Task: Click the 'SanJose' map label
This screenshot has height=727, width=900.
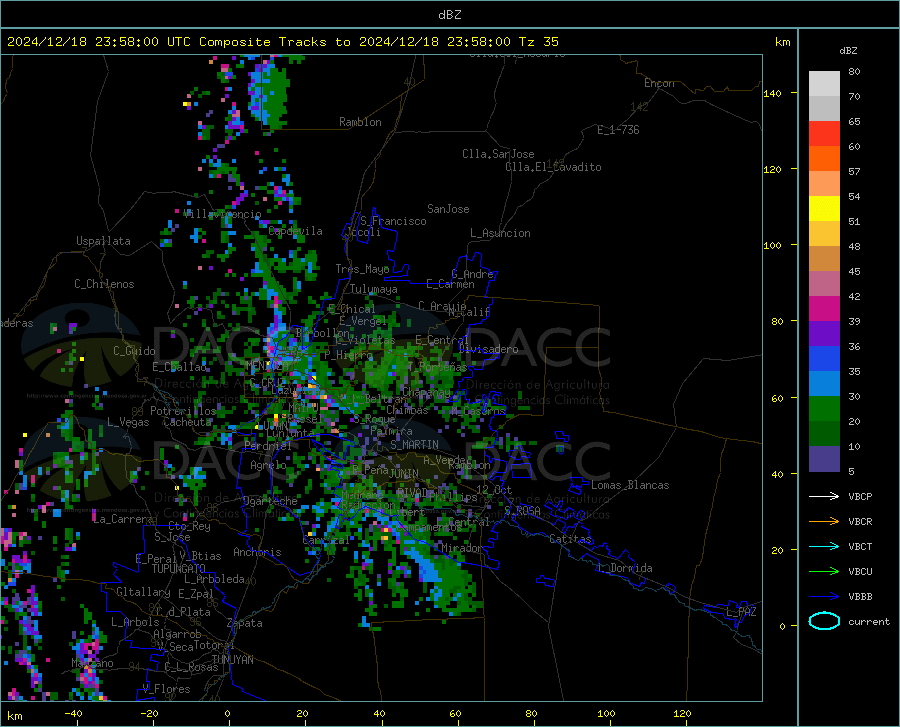Action: [448, 209]
